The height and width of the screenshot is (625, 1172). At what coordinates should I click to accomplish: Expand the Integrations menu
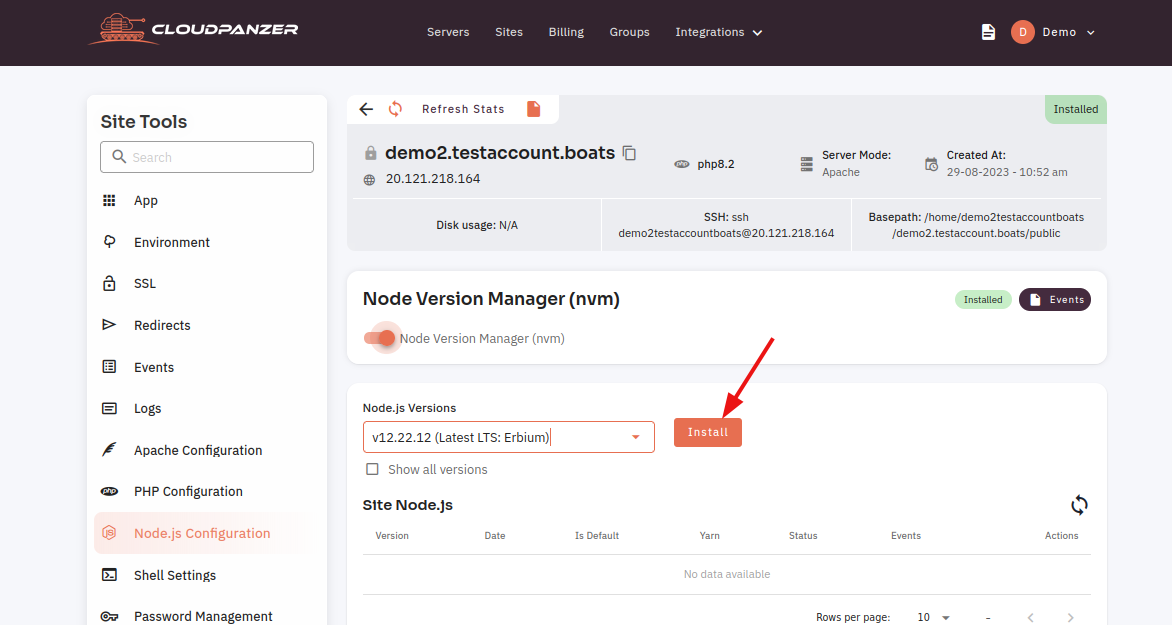pos(718,32)
